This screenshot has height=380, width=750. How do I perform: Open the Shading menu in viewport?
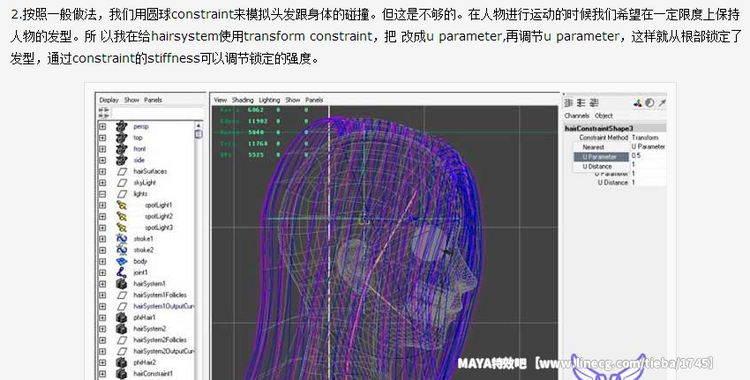coord(243,100)
